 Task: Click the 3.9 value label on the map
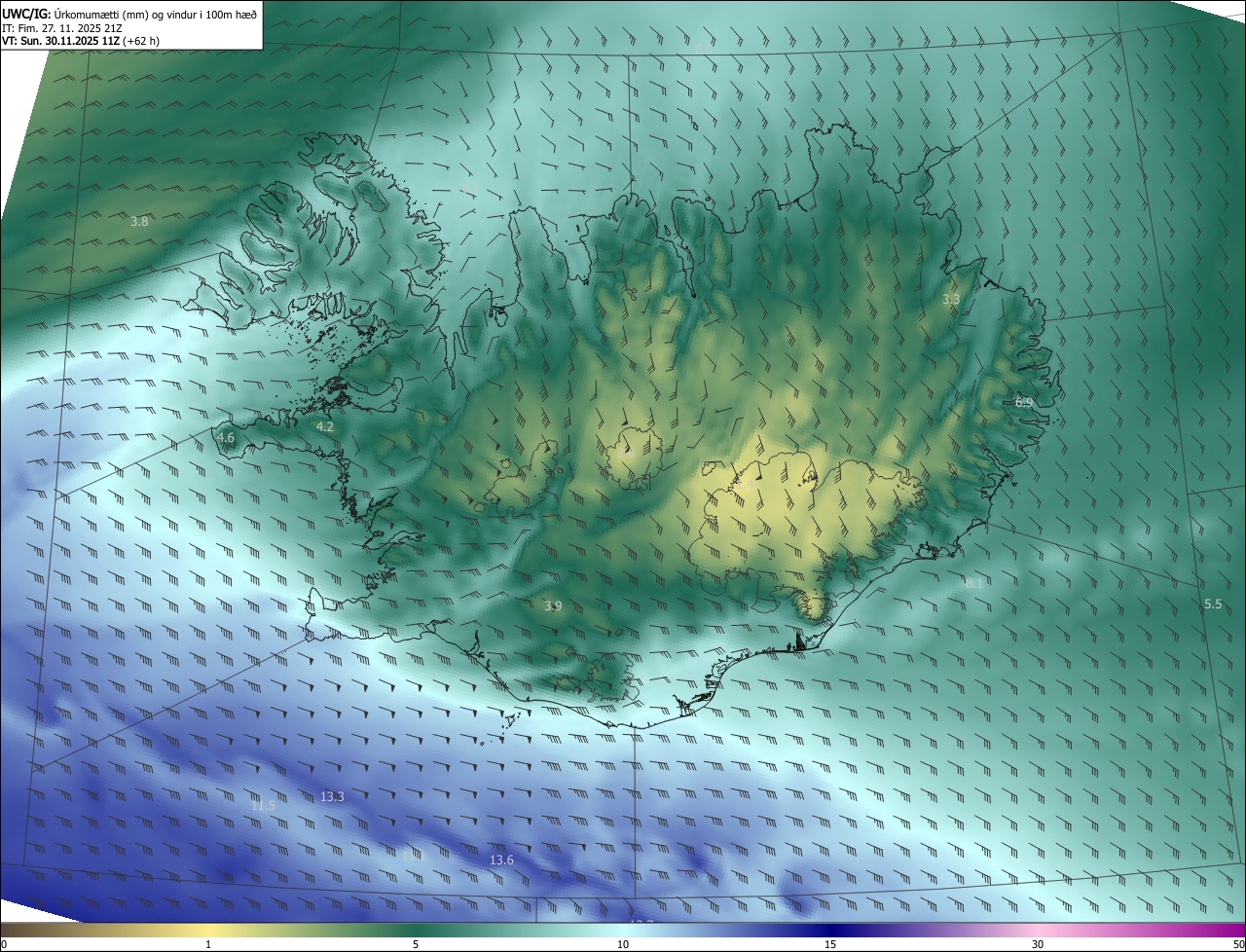(553, 606)
